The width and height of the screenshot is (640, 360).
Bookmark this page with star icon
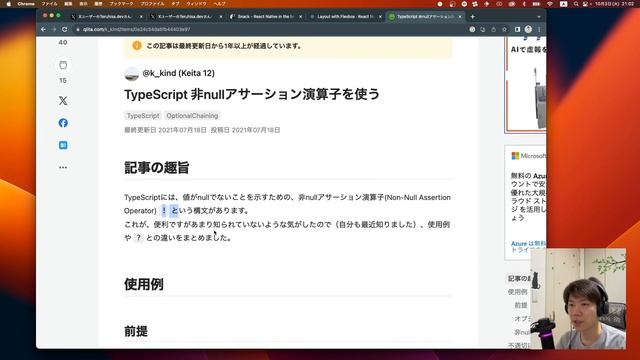(504, 29)
